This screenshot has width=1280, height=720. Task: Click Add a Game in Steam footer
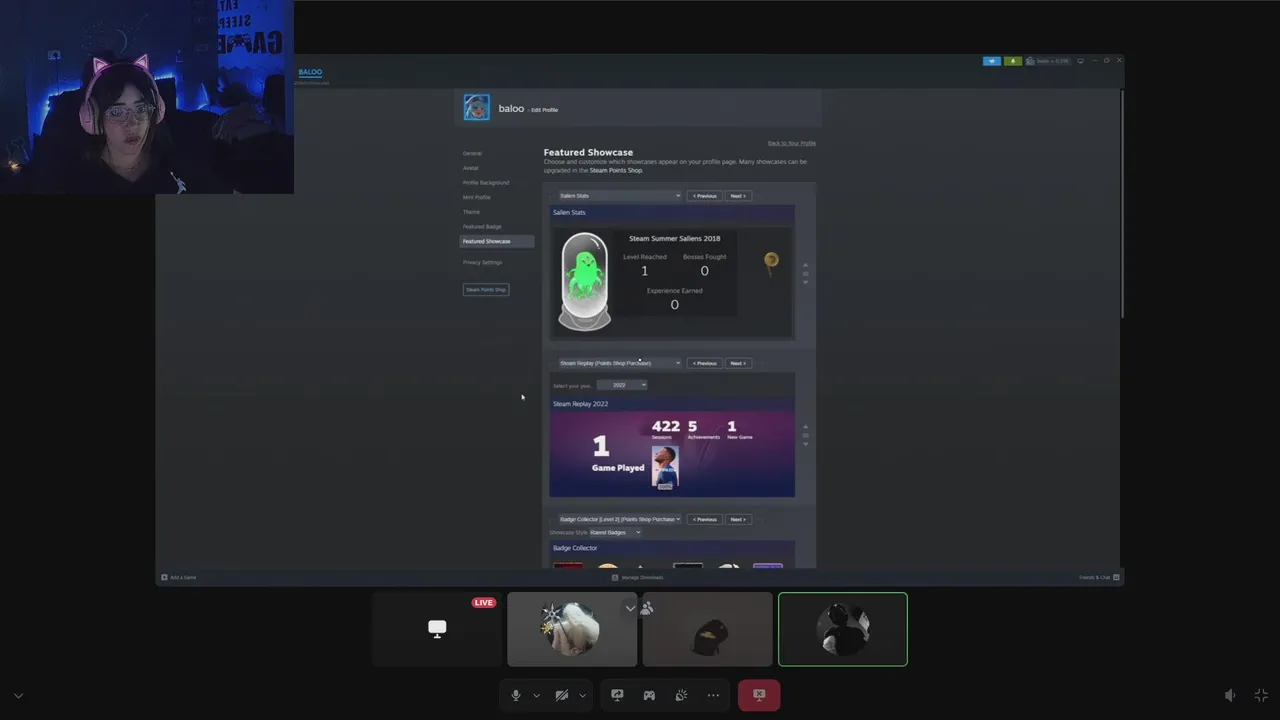(179, 577)
